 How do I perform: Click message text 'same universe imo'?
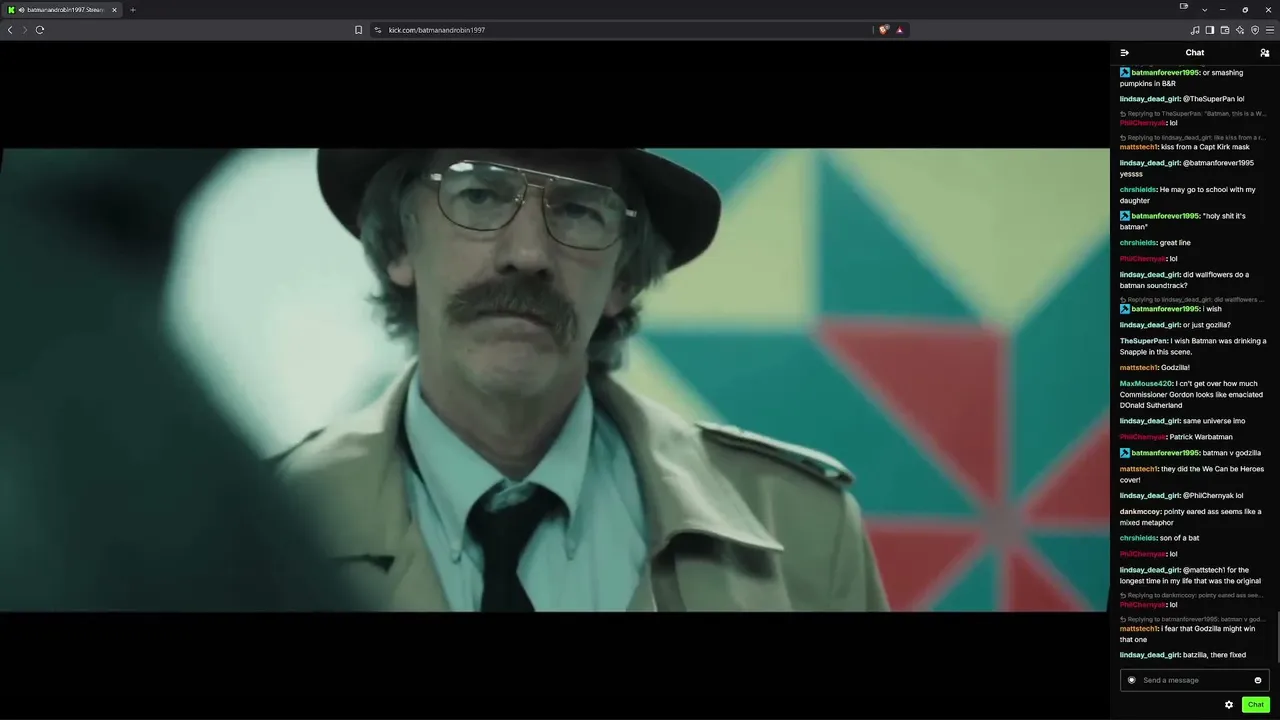[x=1214, y=421]
